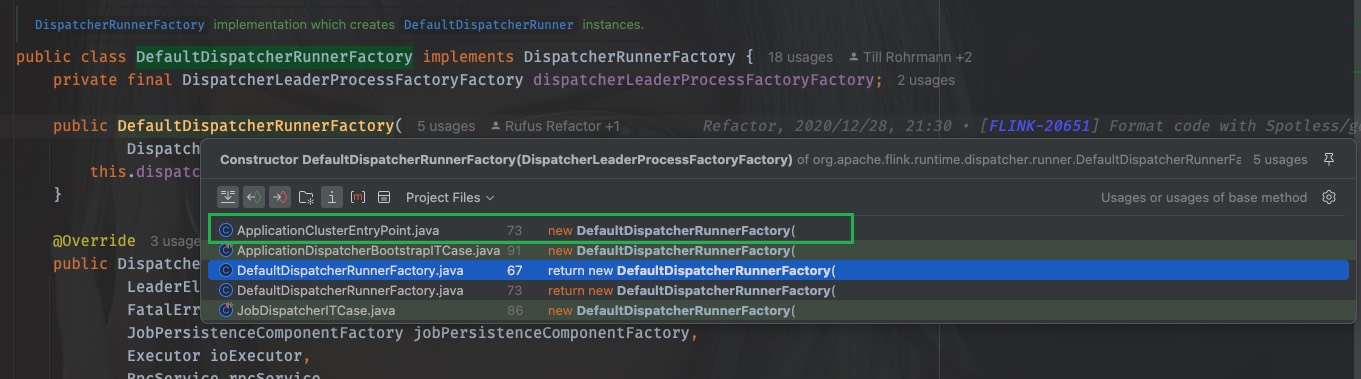1361x379 pixels.
Task: Open the FLINK-20651 issue link in blame annotation
Action: point(1040,126)
